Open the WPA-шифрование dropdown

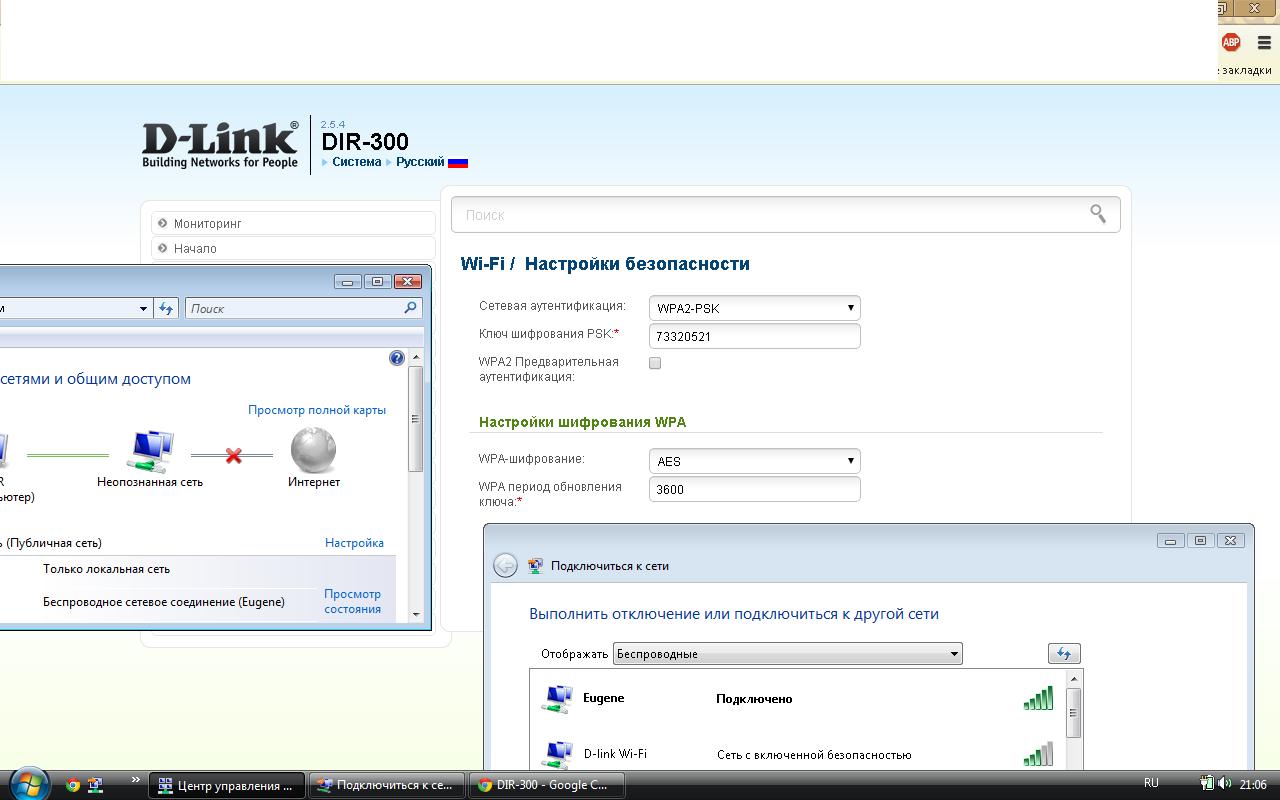755,461
